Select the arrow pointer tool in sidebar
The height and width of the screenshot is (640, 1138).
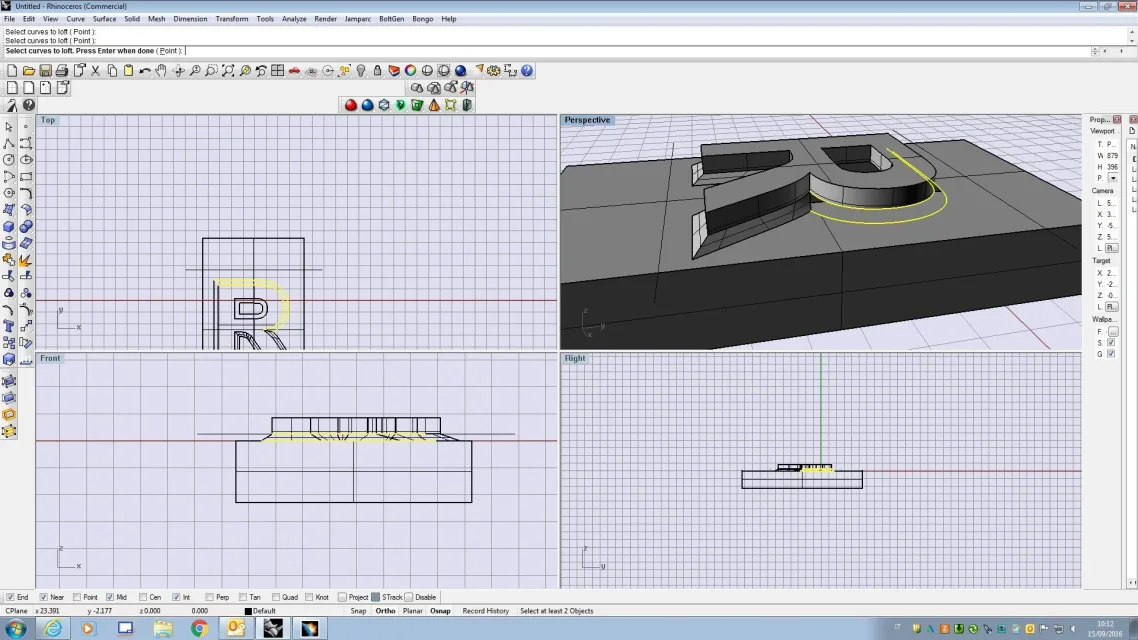pyautogui.click(x=9, y=126)
